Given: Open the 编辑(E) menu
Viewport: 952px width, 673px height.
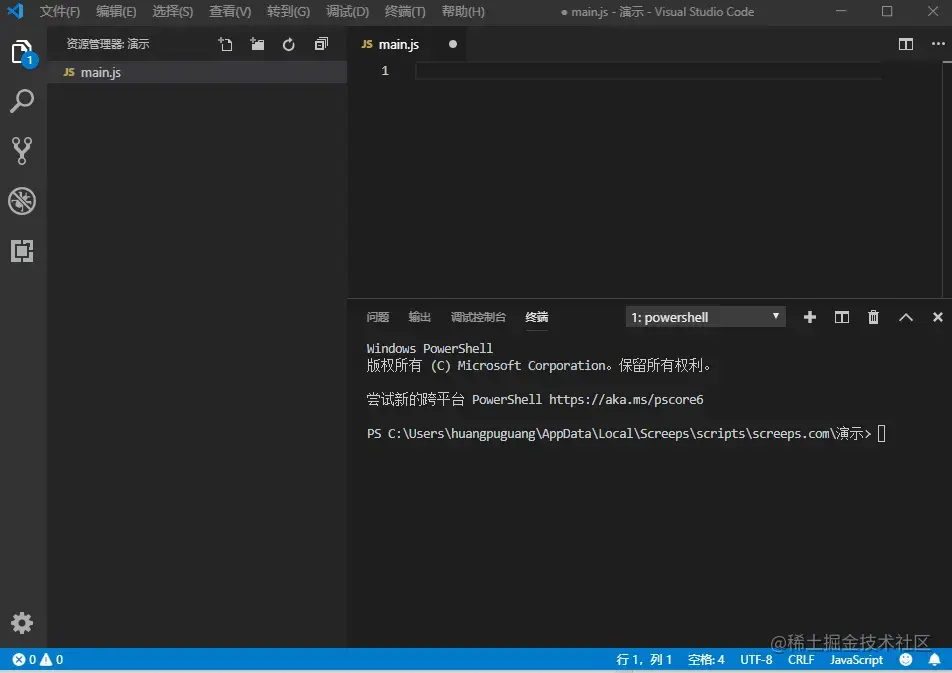Looking at the screenshot, I should pos(116,12).
